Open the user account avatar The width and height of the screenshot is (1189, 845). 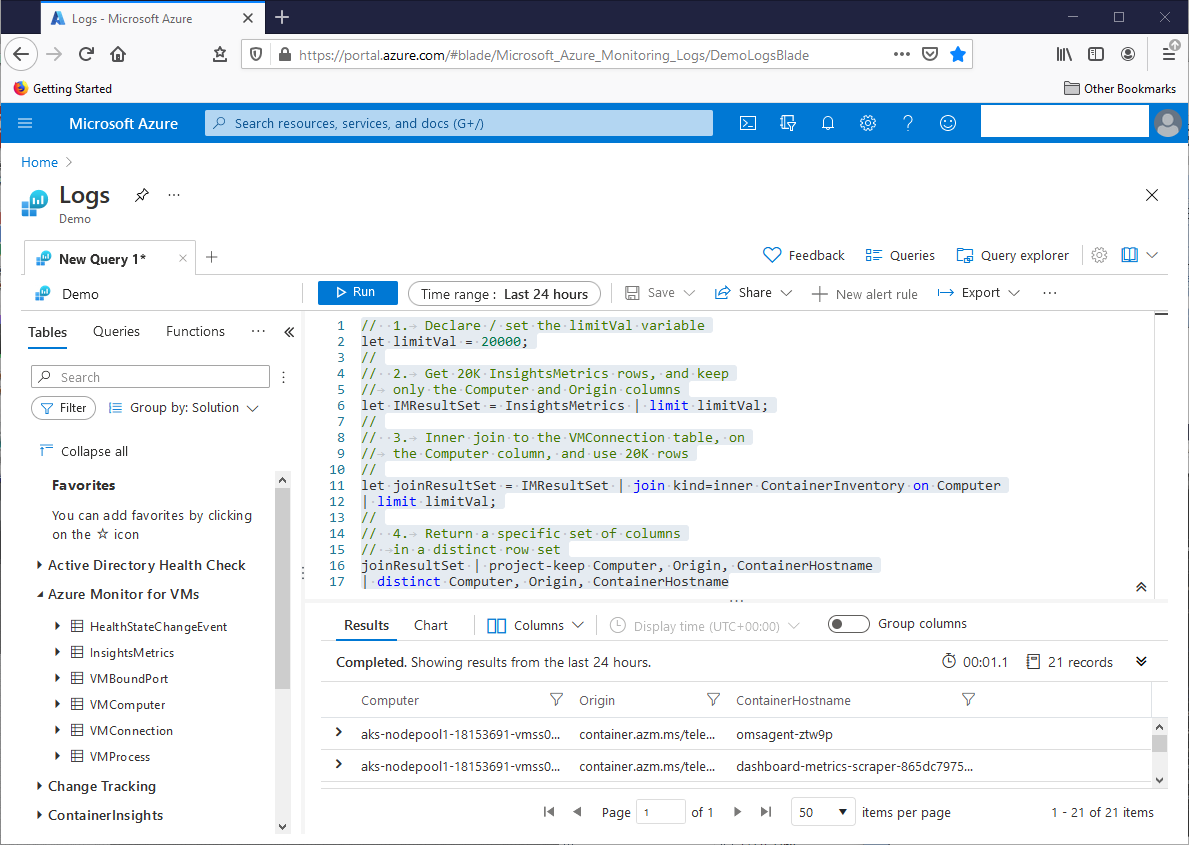coord(1168,123)
